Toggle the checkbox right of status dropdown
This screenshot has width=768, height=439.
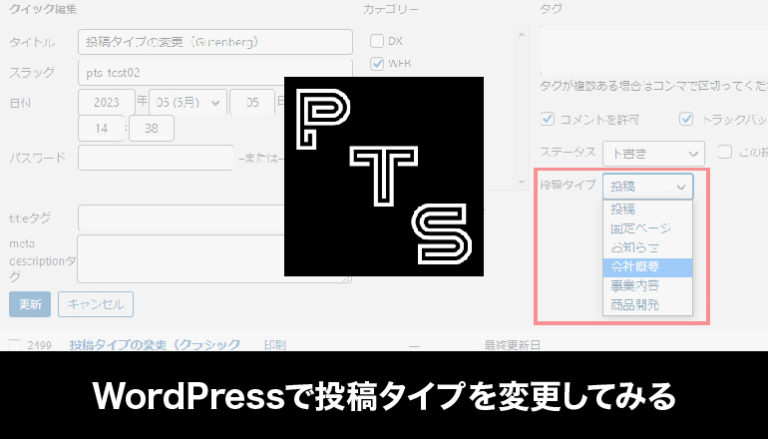pos(725,152)
